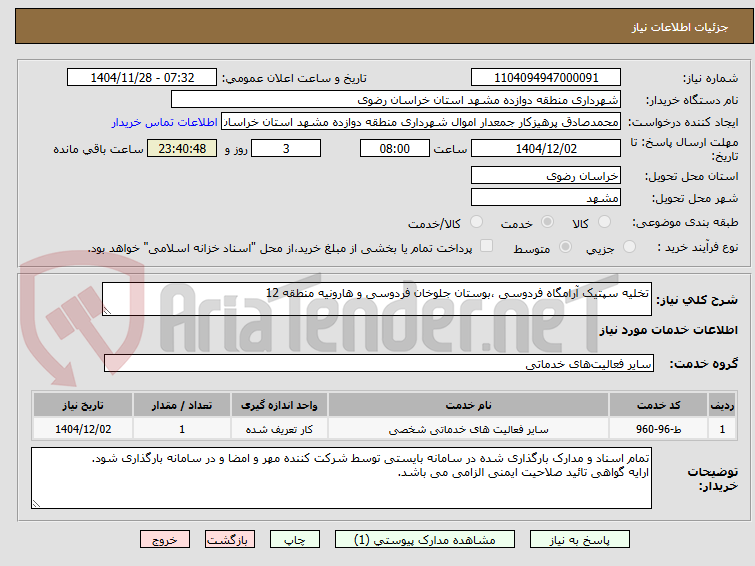Click the resize handle of description textarea
Viewport: 755px width, 566px height.
tap(107, 311)
